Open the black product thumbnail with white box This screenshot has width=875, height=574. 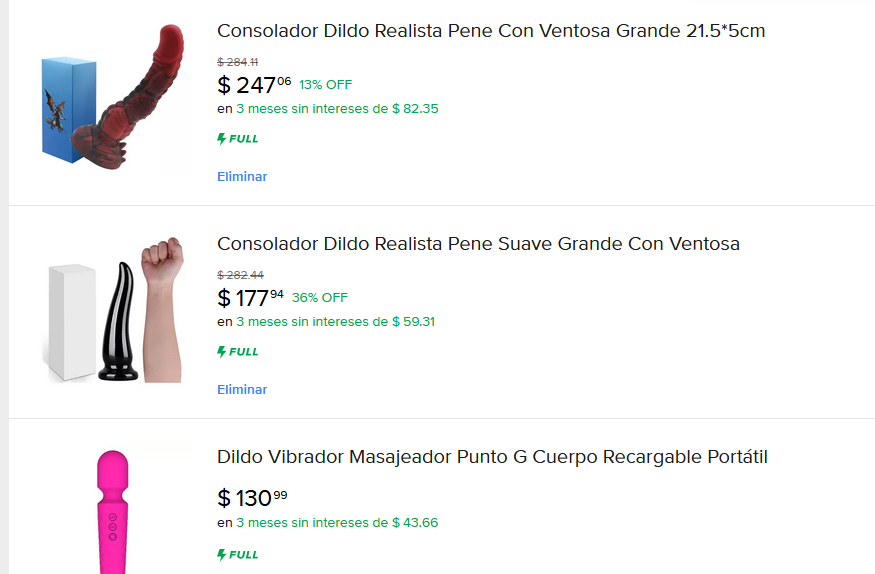[115, 310]
